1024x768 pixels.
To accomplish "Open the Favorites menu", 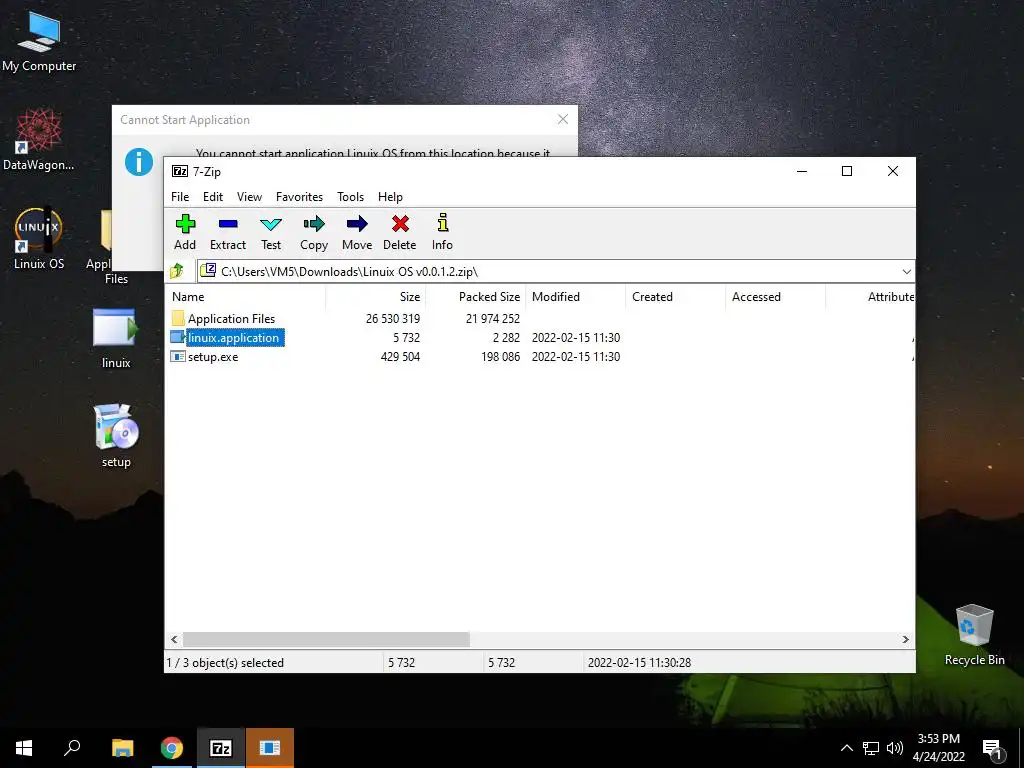I will coord(299,197).
